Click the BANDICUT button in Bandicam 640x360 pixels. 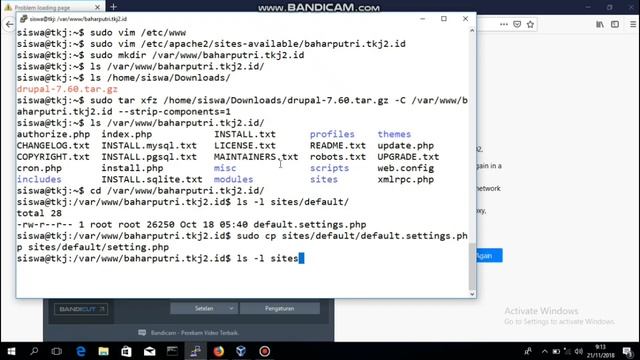81,309
